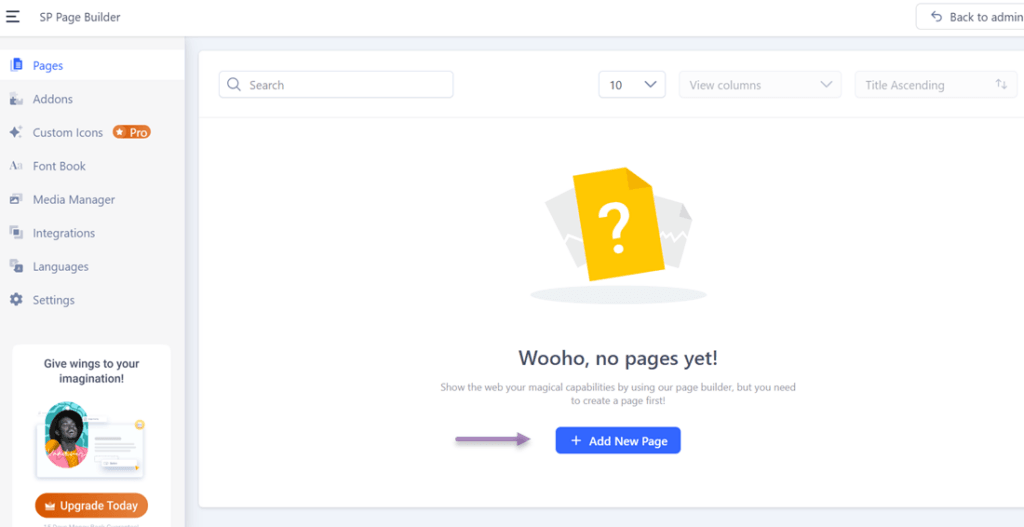Click the Custom Icons sparkle icon

(16, 132)
